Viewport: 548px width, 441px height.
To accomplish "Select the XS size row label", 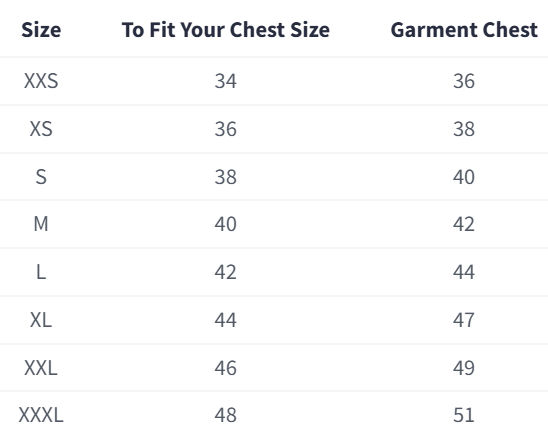I will [41, 129].
